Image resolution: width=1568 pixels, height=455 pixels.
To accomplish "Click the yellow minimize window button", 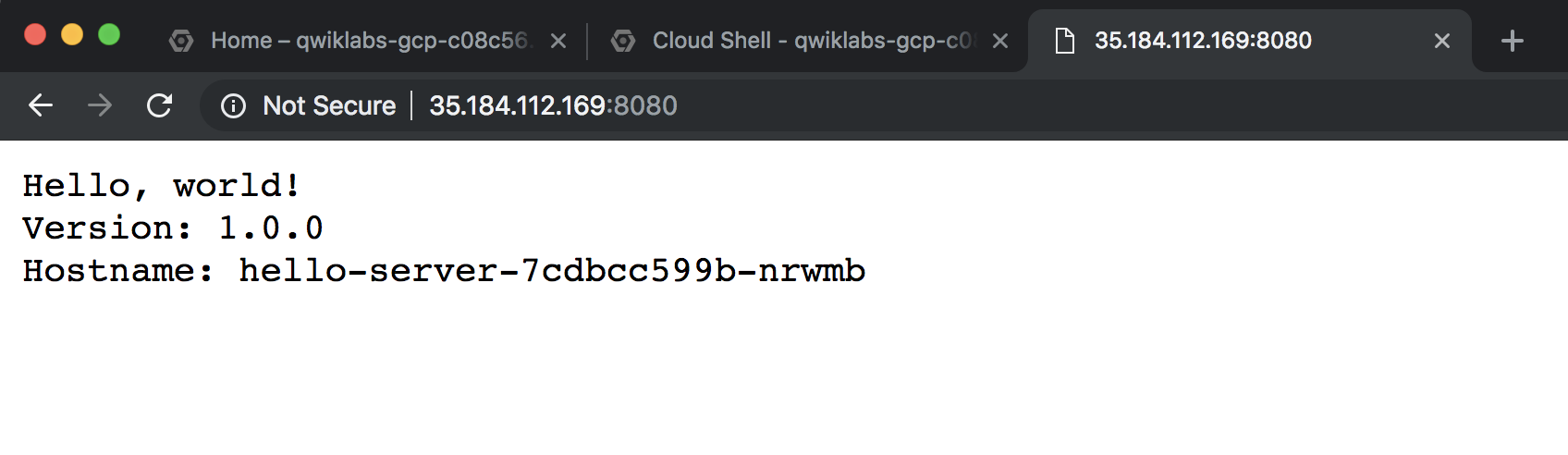I will [x=72, y=34].
